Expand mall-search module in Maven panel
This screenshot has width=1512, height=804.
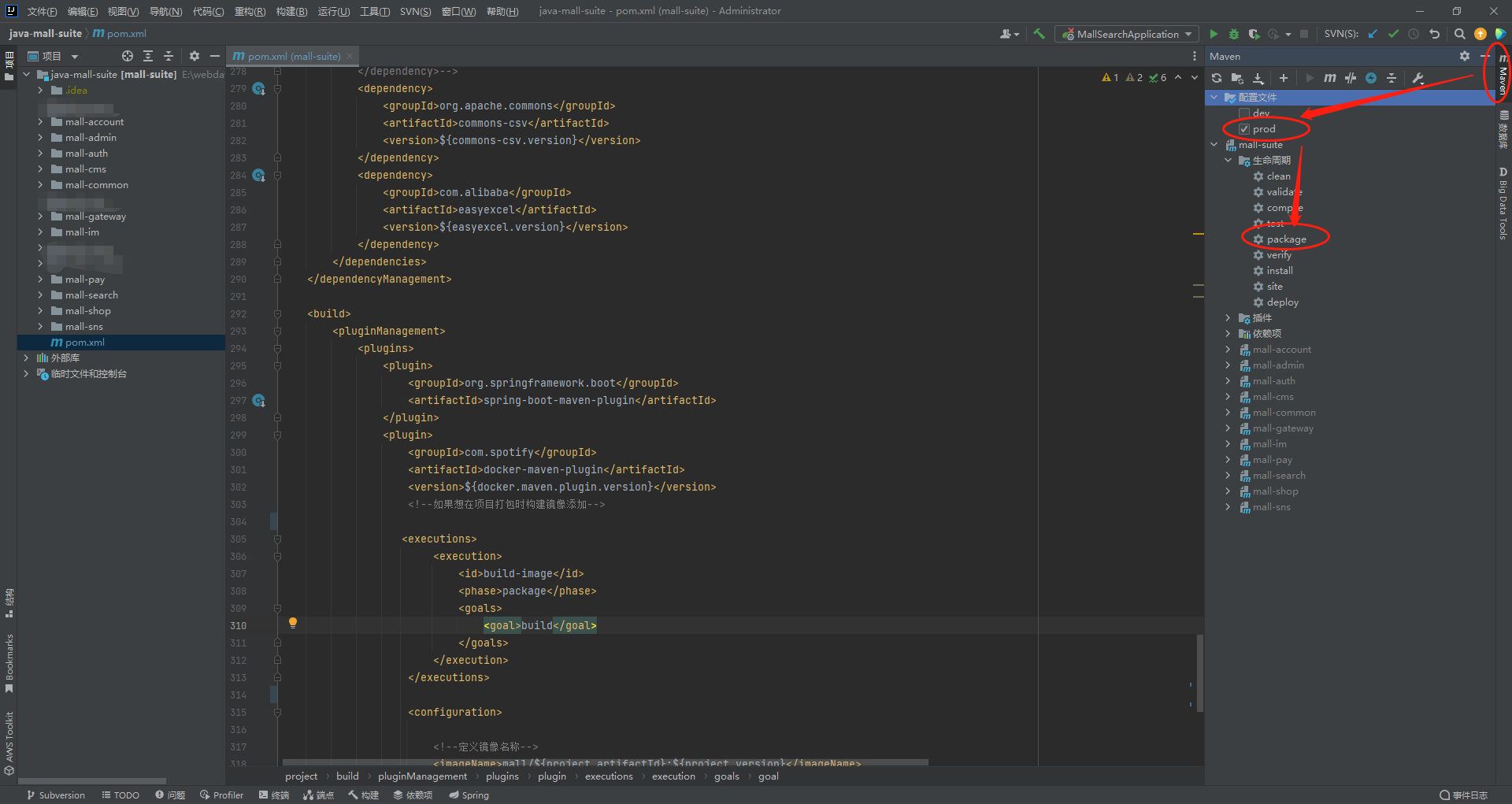pos(1228,476)
